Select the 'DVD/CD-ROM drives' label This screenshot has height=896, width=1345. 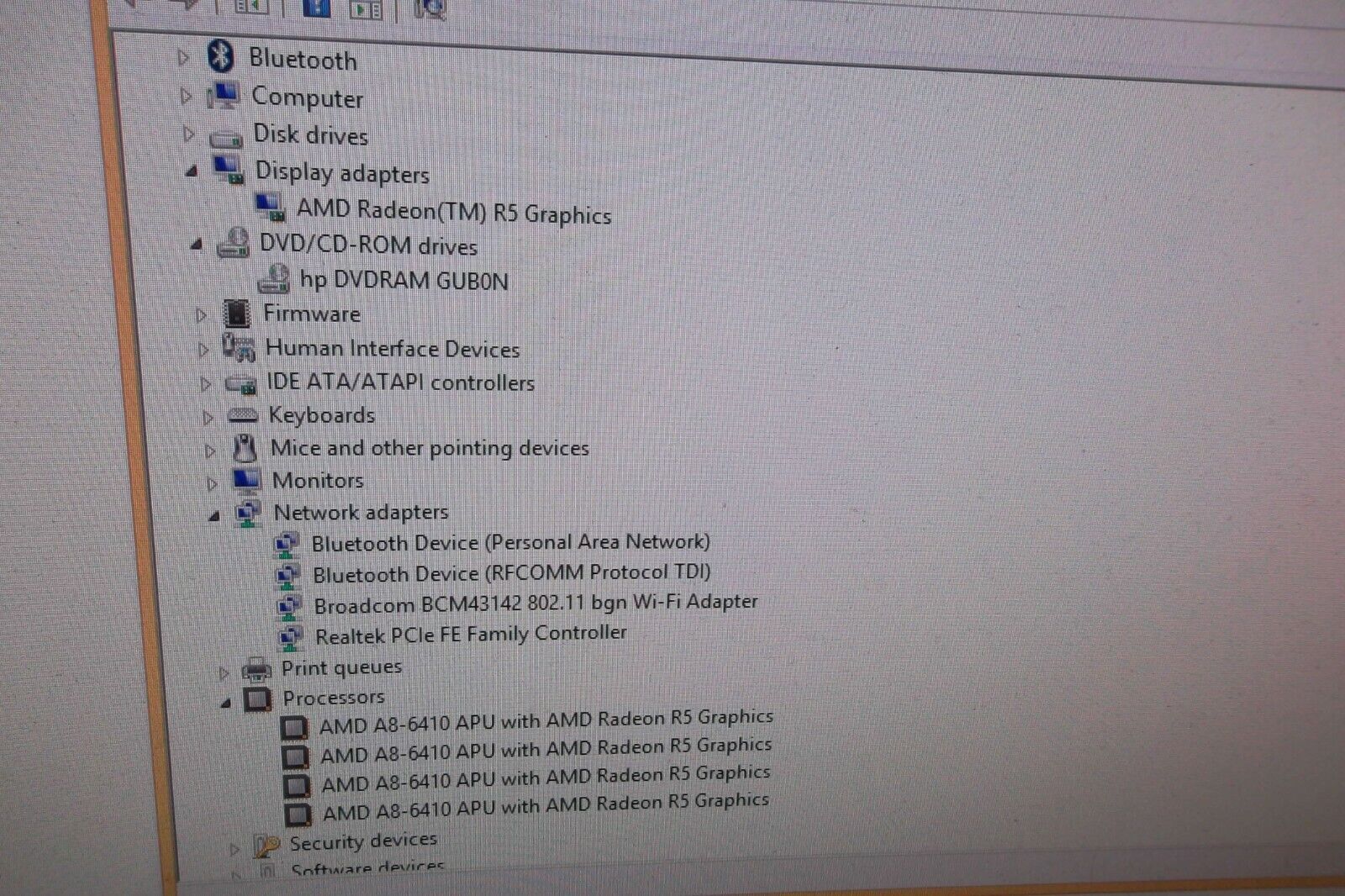pos(368,245)
